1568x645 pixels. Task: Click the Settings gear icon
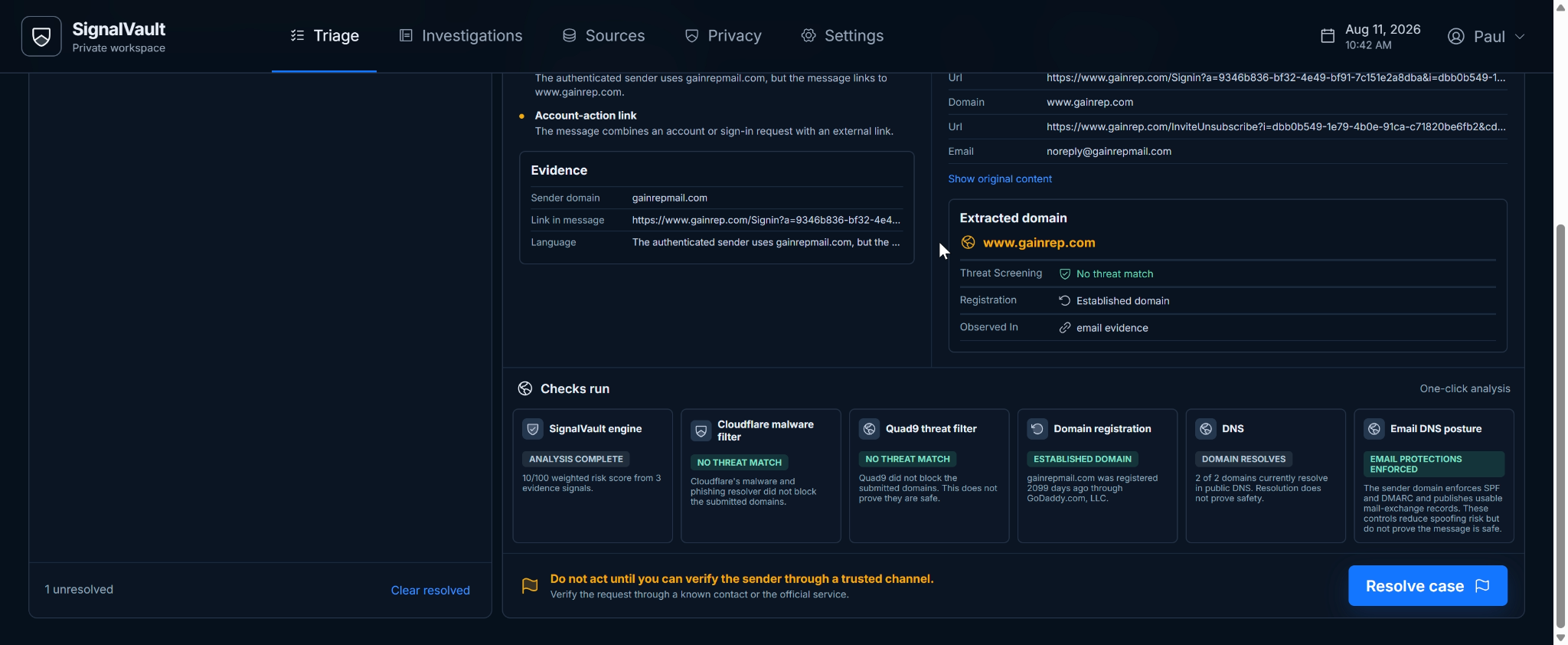[x=808, y=36]
